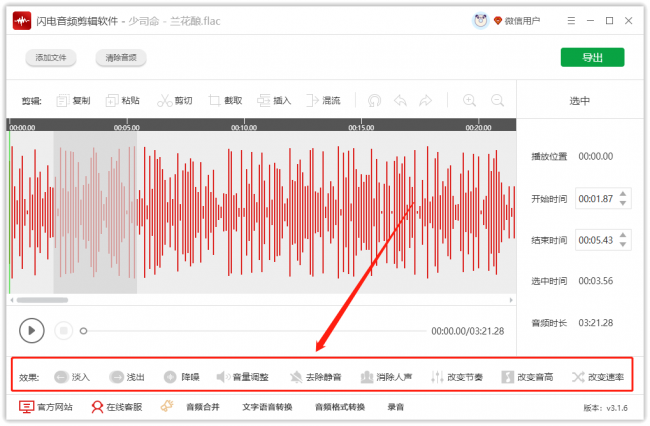Click the start time field showing 00:01.87
The image size is (650, 426).
click(603, 198)
